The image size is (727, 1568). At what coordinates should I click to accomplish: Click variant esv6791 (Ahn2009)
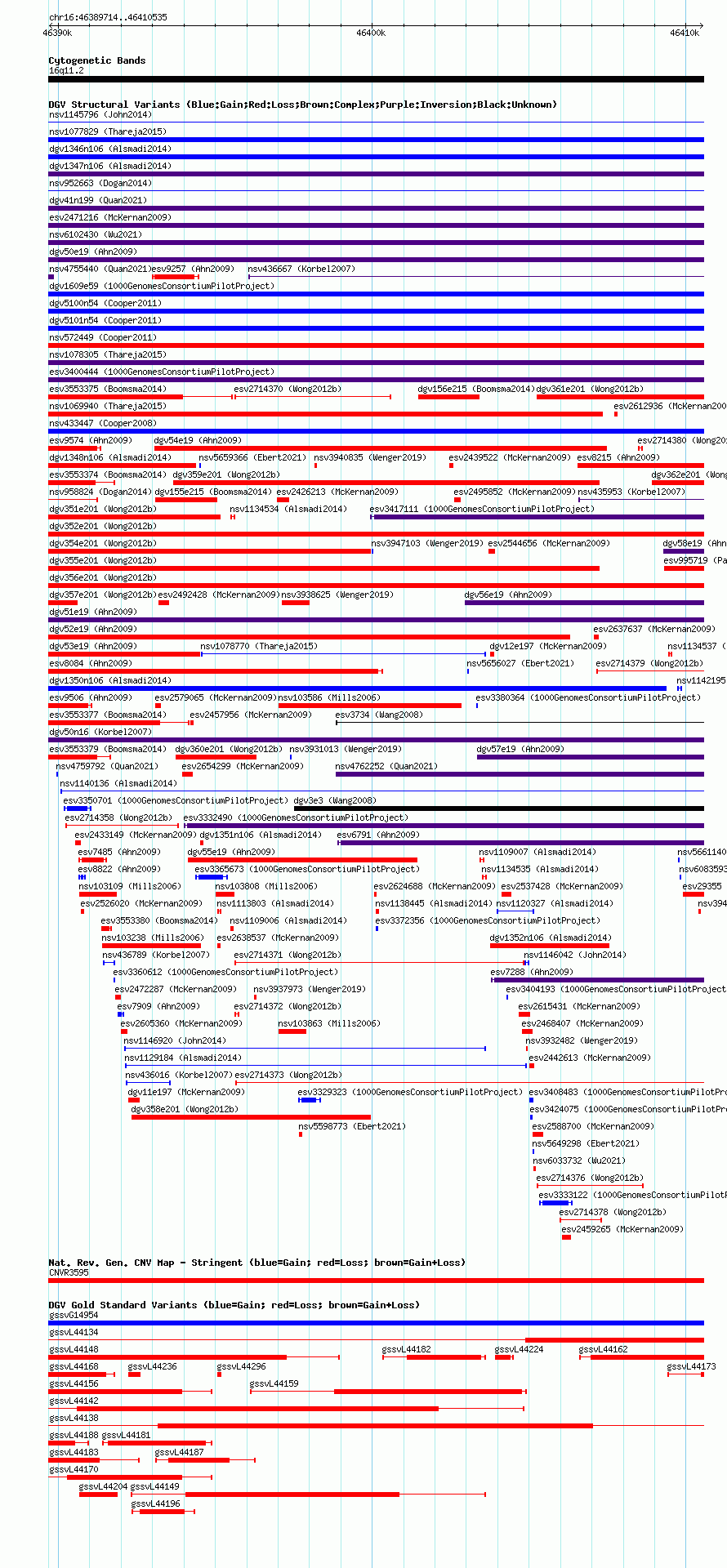click(378, 835)
